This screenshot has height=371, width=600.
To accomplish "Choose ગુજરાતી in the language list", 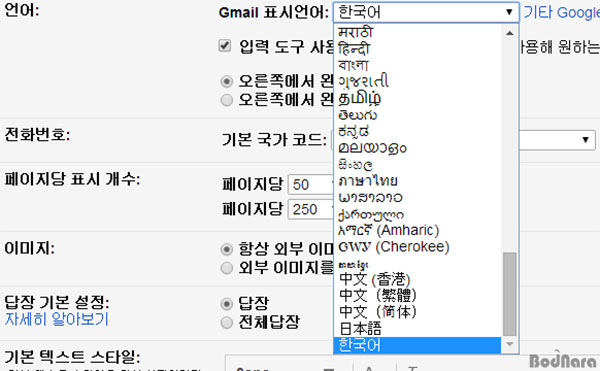I will 364,81.
